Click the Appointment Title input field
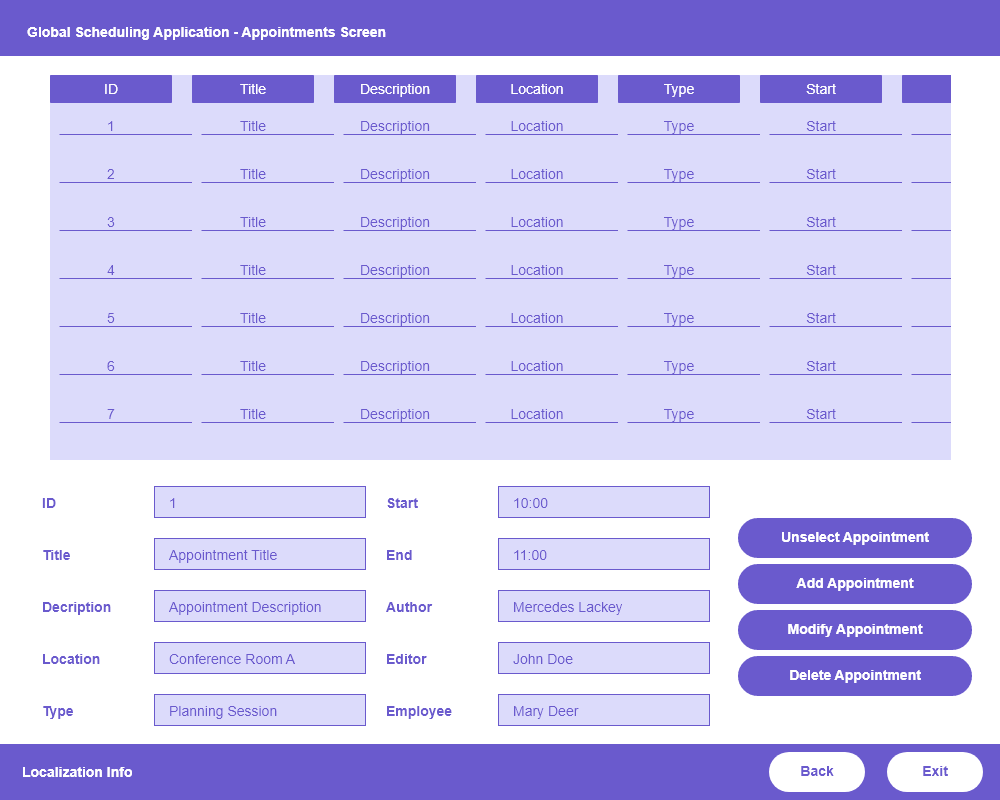The height and width of the screenshot is (800, 1000). (259, 554)
